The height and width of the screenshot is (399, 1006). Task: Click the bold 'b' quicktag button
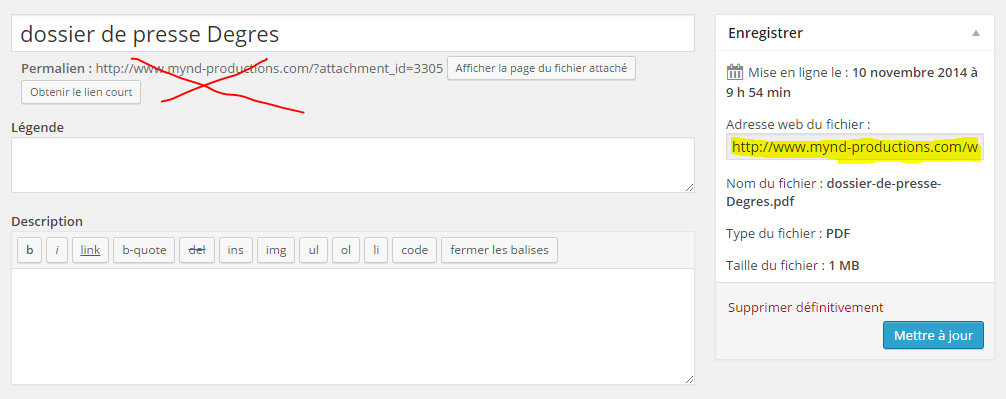click(30, 250)
